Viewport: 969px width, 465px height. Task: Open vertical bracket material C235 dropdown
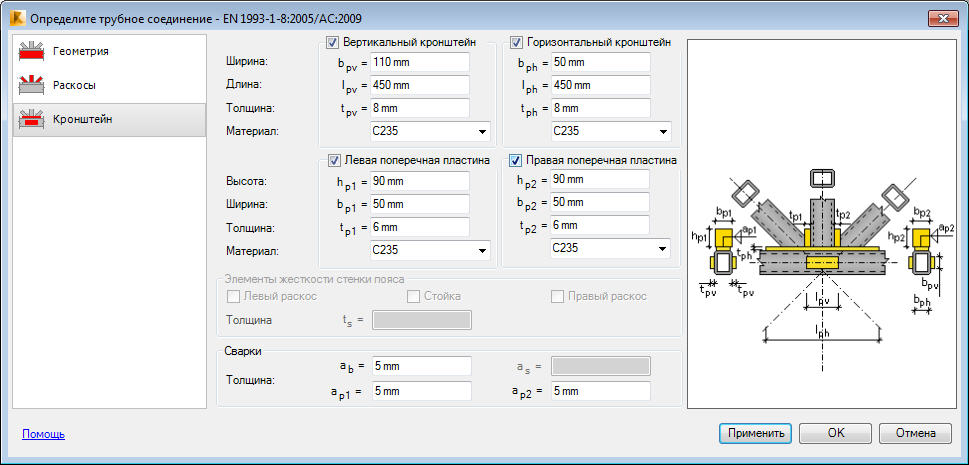pyautogui.click(x=430, y=131)
